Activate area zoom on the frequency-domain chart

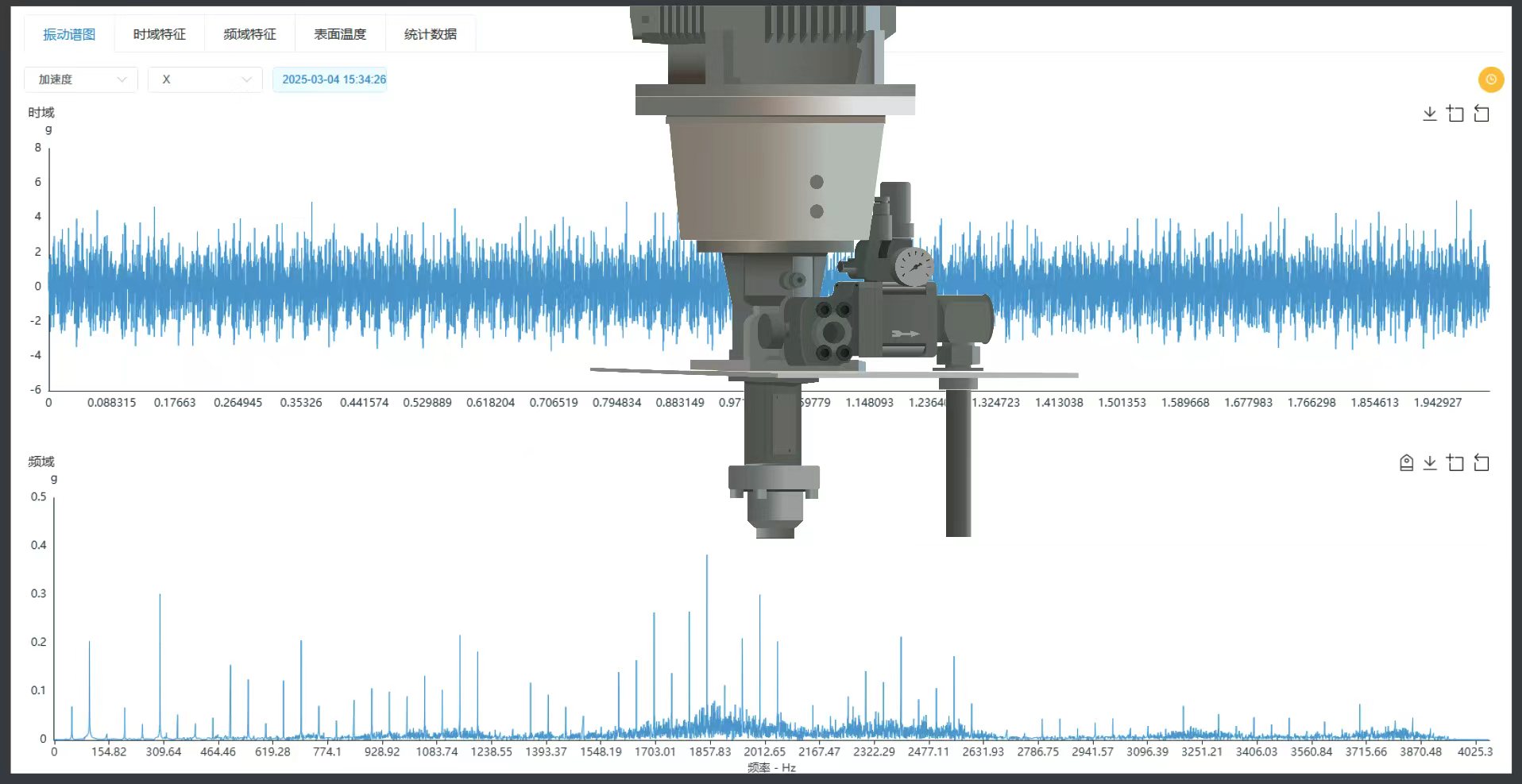[x=1455, y=463]
